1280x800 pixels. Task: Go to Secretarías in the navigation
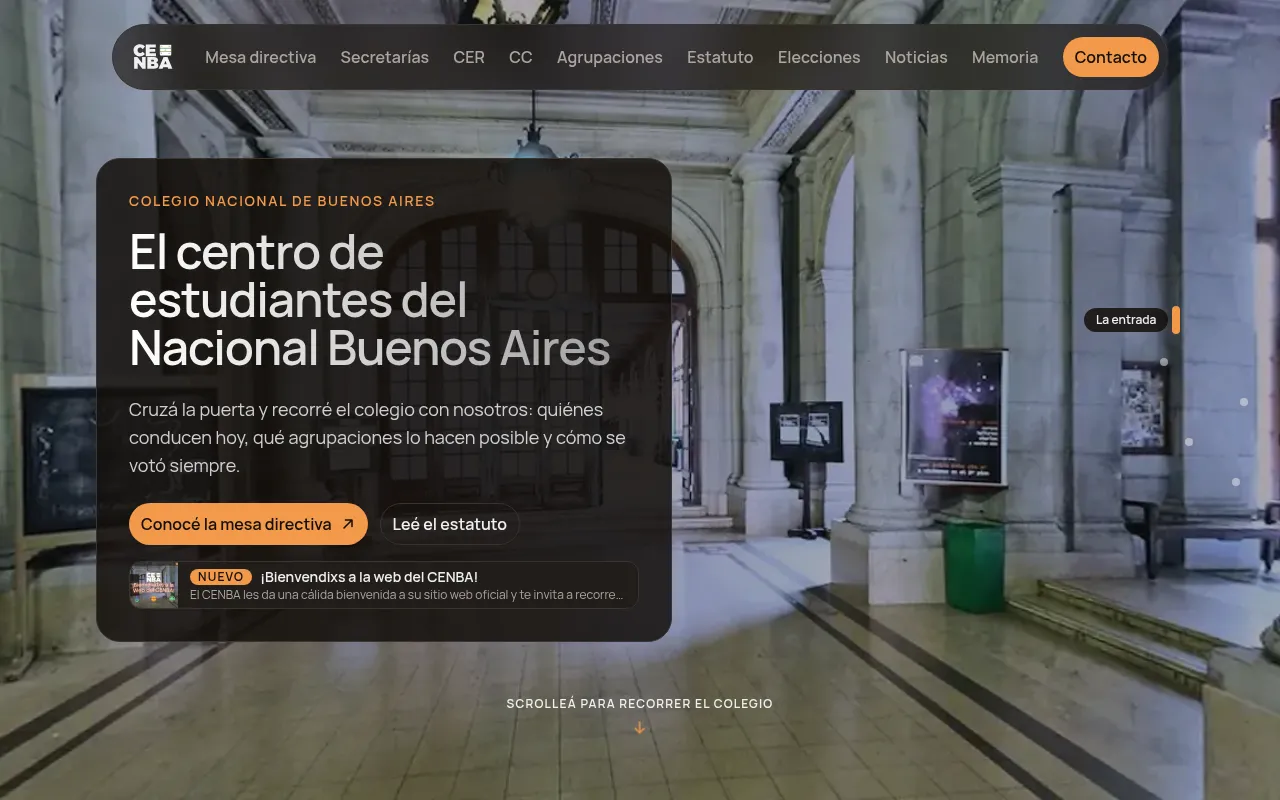pos(385,57)
